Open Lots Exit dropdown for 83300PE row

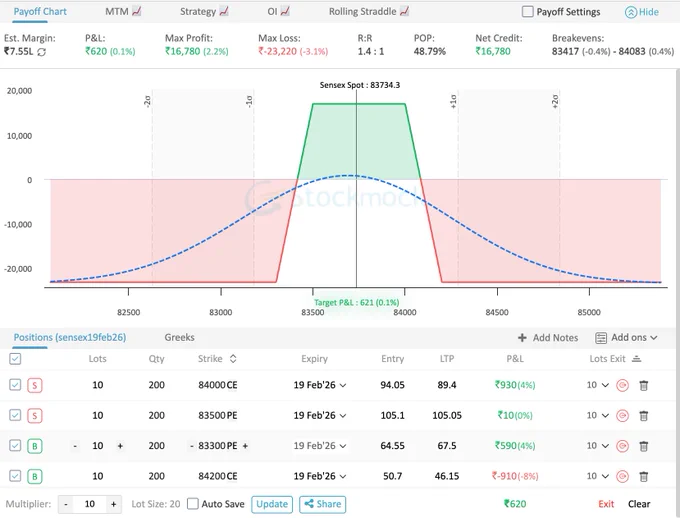[x=598, y=446]
